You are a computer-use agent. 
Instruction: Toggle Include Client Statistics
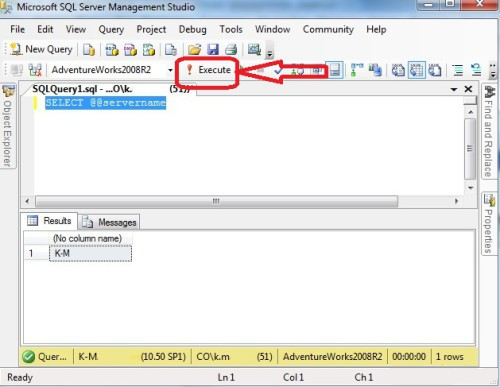pos(375,70)
